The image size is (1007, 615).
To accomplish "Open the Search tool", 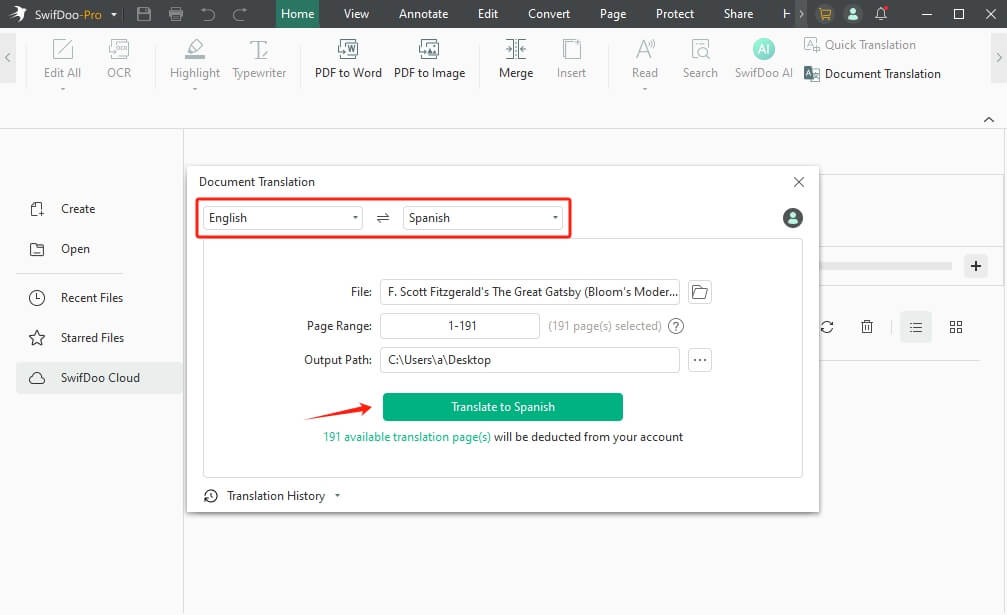I will pos(700,58).
